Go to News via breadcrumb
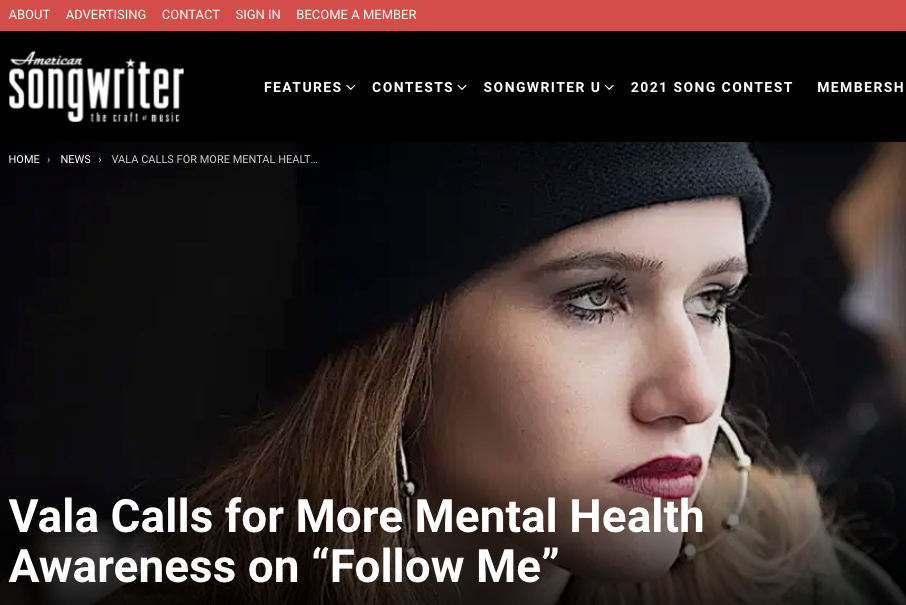This screenshot has height=605, width=906. [x=76, y=159]
